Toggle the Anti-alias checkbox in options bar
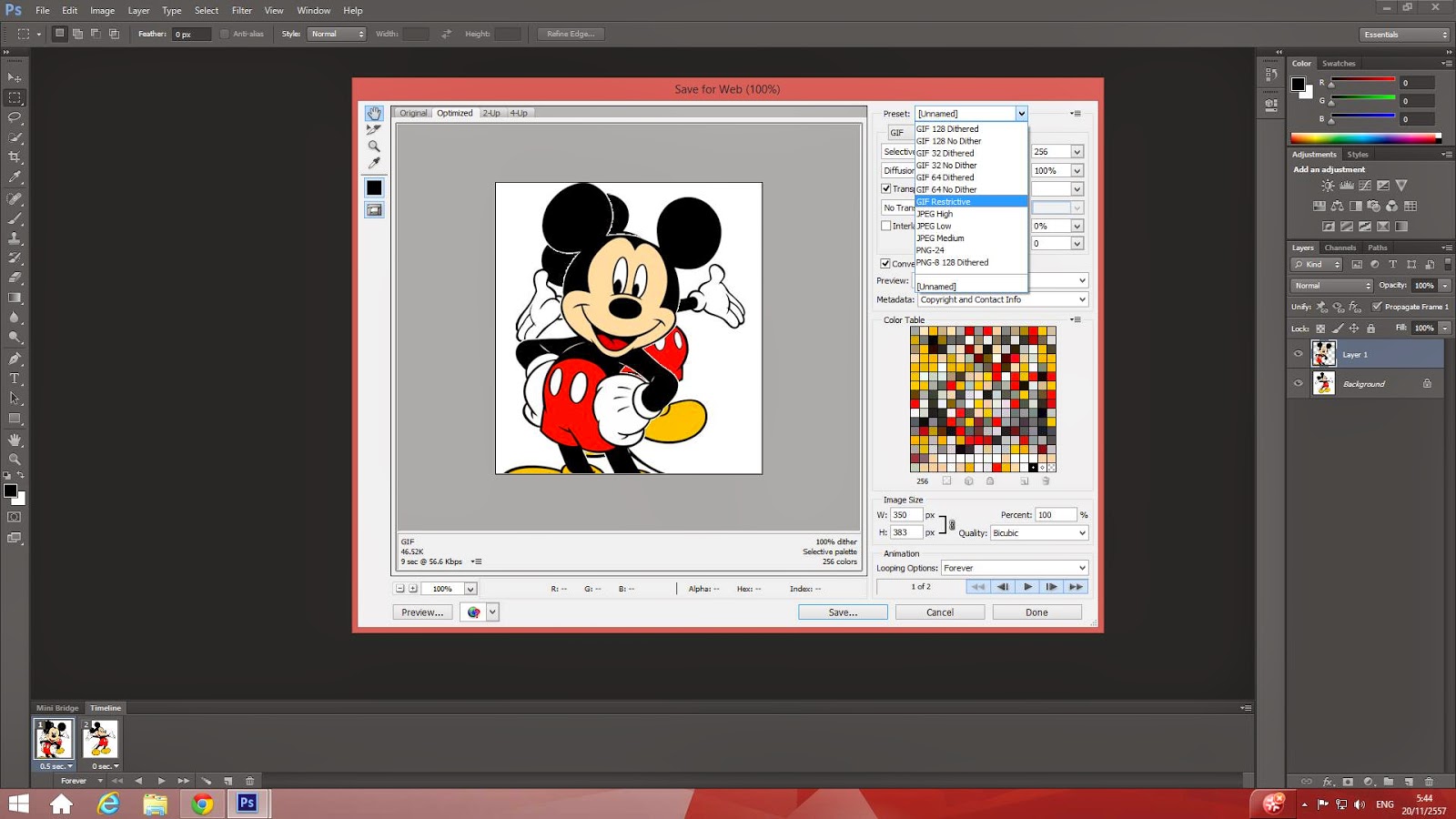 point(225,34)
